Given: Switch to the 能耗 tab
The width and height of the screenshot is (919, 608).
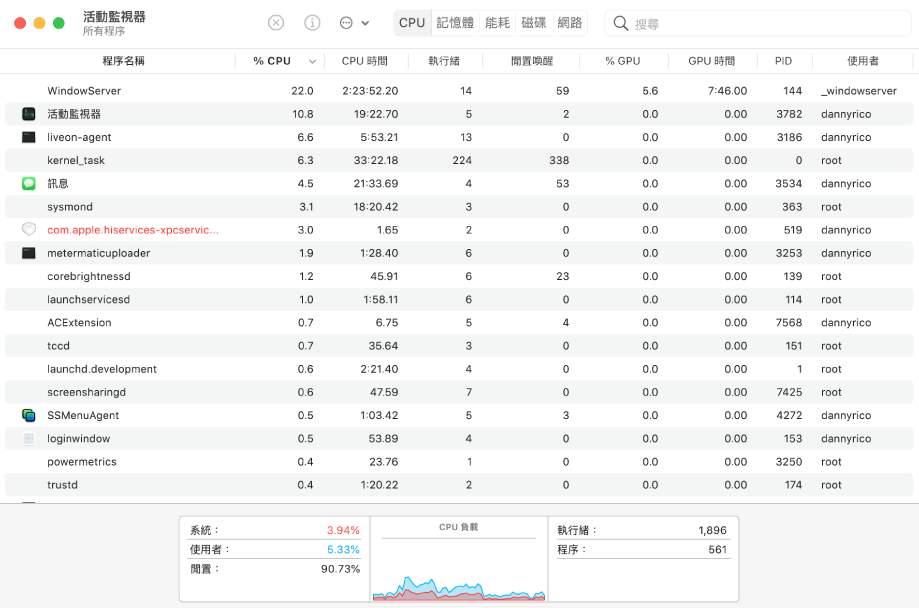Looking at the screenshot, I should tap(498, 23).
